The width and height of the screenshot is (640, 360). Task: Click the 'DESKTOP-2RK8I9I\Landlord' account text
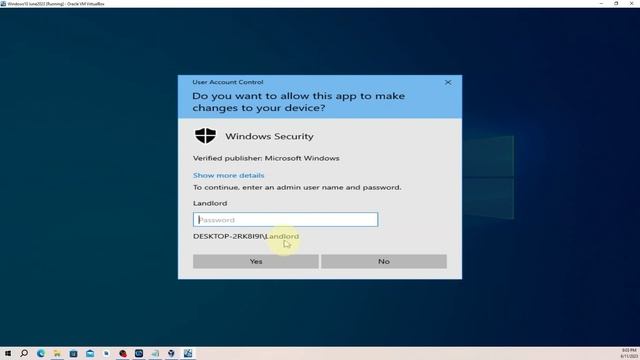pyautogui.click(x=246, y=236)
